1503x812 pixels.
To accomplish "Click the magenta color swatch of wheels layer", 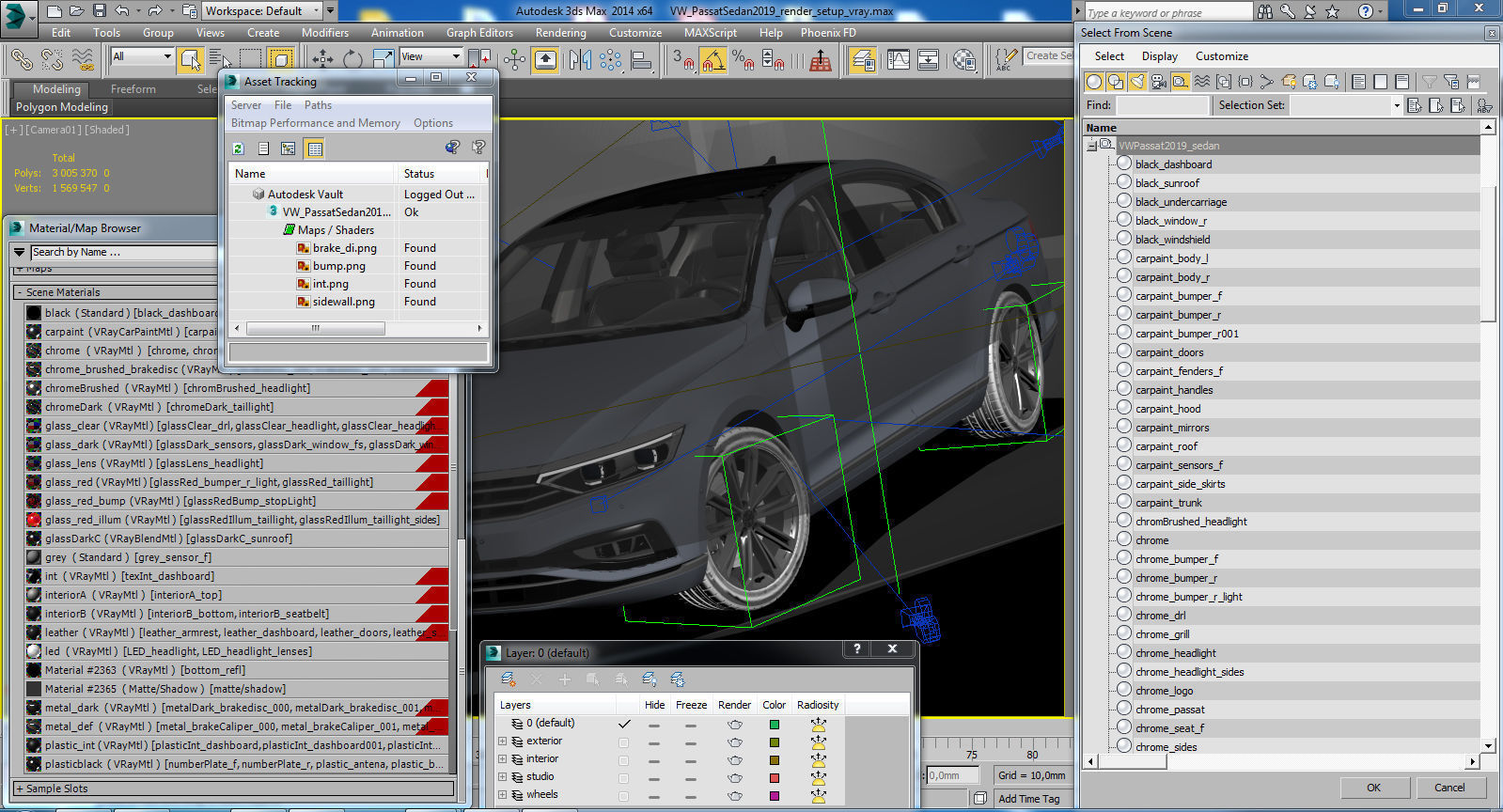I will (x=774, y=796).
